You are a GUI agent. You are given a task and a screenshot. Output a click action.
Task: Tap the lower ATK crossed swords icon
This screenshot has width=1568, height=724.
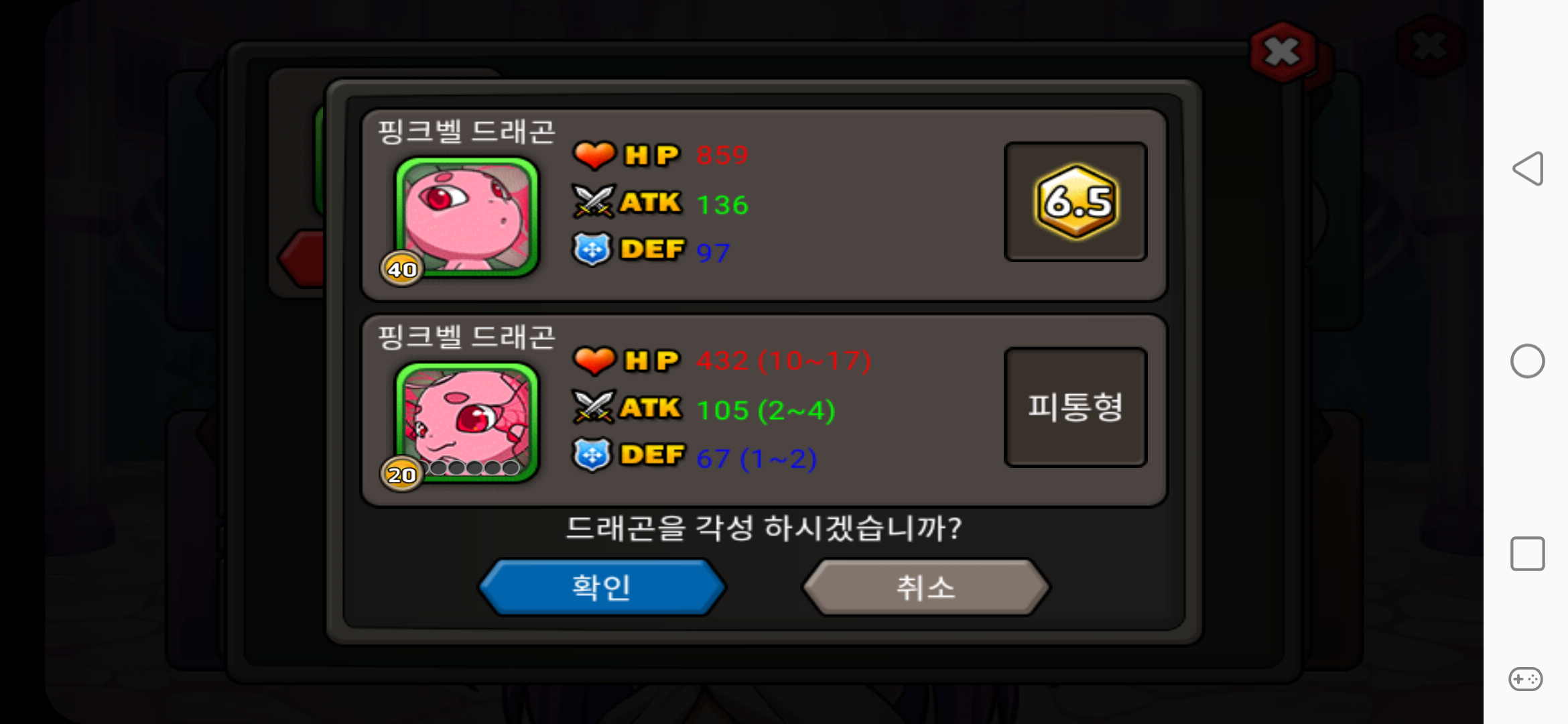(x=594, y=407)
